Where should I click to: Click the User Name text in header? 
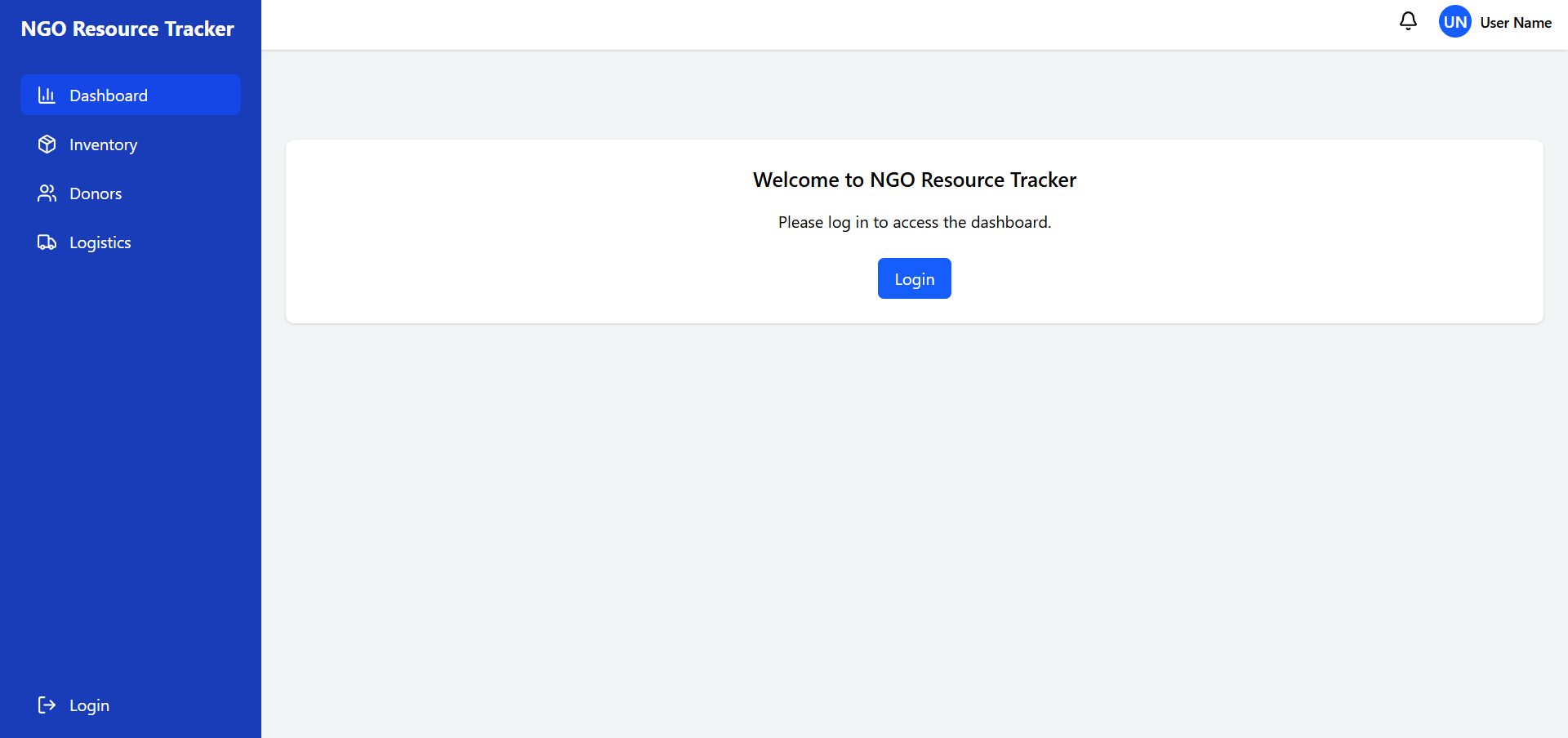pos(1515,23)
